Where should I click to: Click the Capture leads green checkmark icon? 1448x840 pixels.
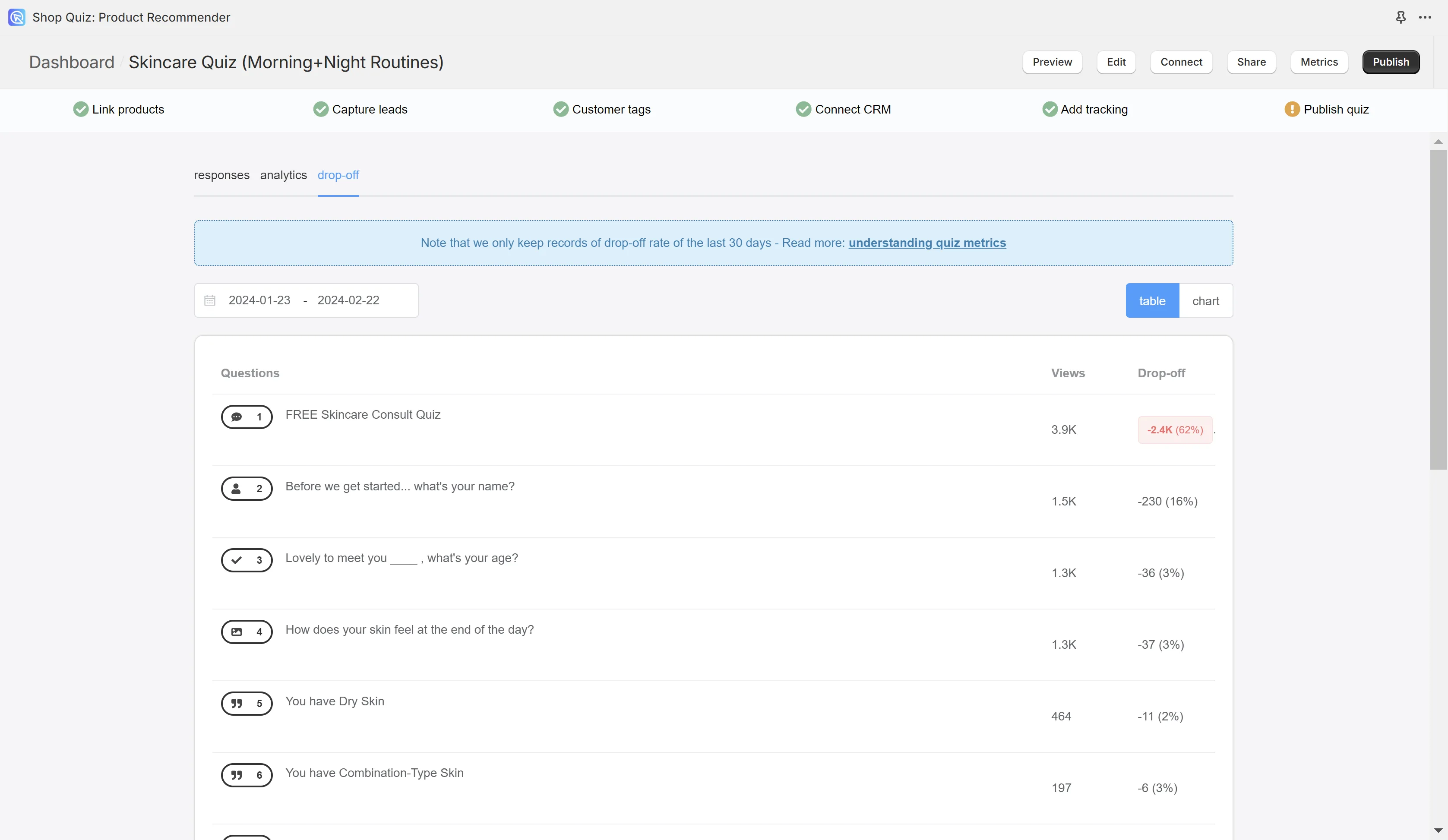tap(321, 109)
